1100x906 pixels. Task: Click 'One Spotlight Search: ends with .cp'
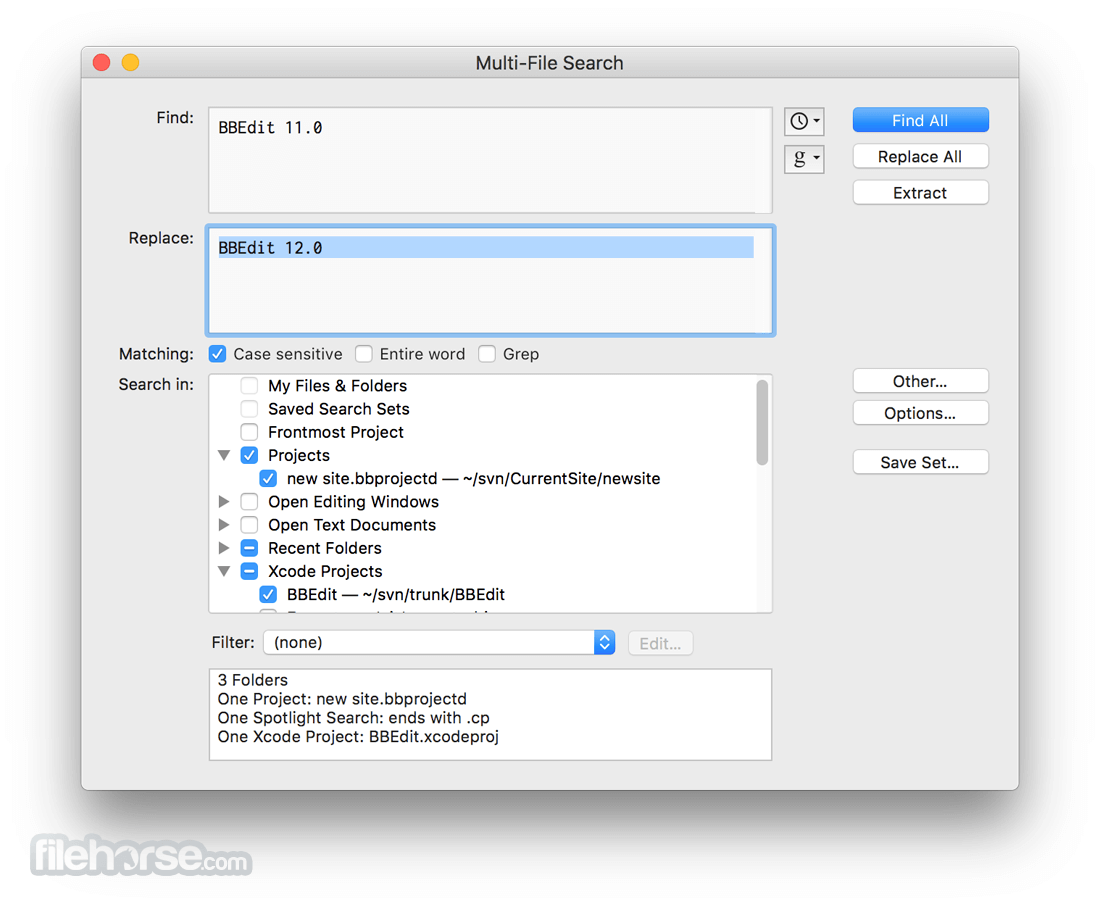tap(354, 718)
